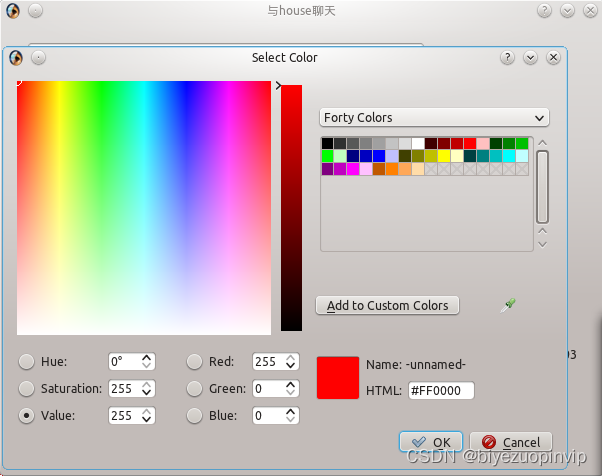Choose the dark purple swatch in palette
The image size is (602, 476).
click(x=327, y=169)
